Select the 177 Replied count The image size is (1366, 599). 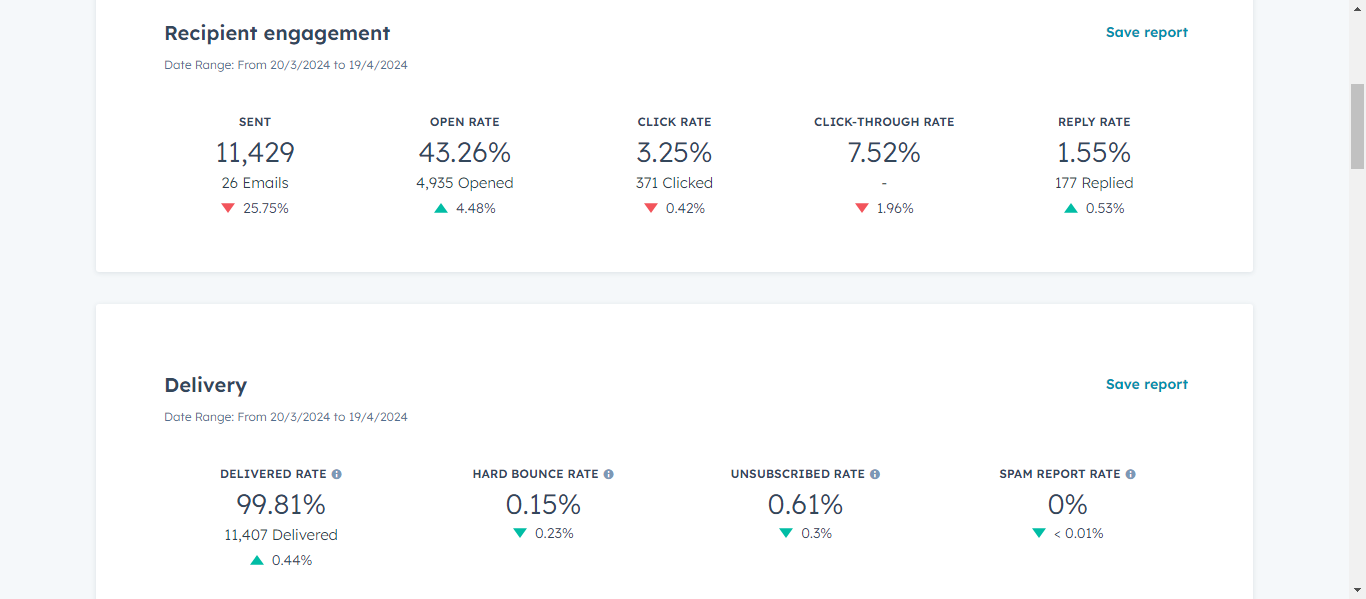(x=1094, y=183)
